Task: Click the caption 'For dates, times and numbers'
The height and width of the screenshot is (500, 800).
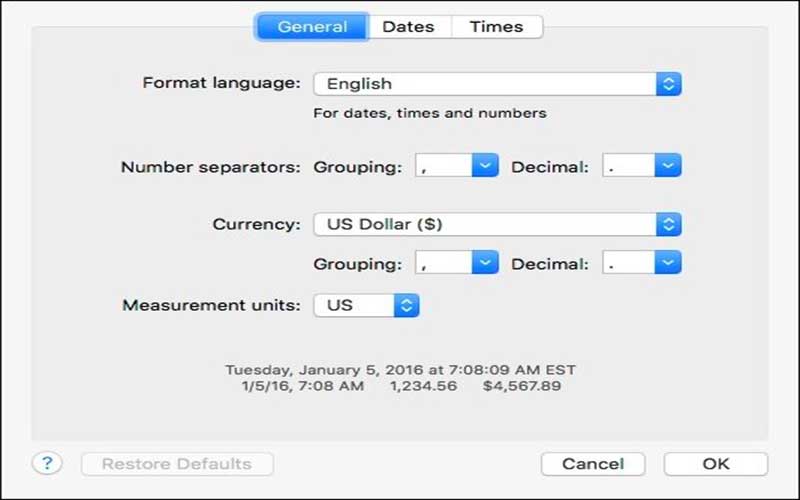Action: [x=430, y=113]
